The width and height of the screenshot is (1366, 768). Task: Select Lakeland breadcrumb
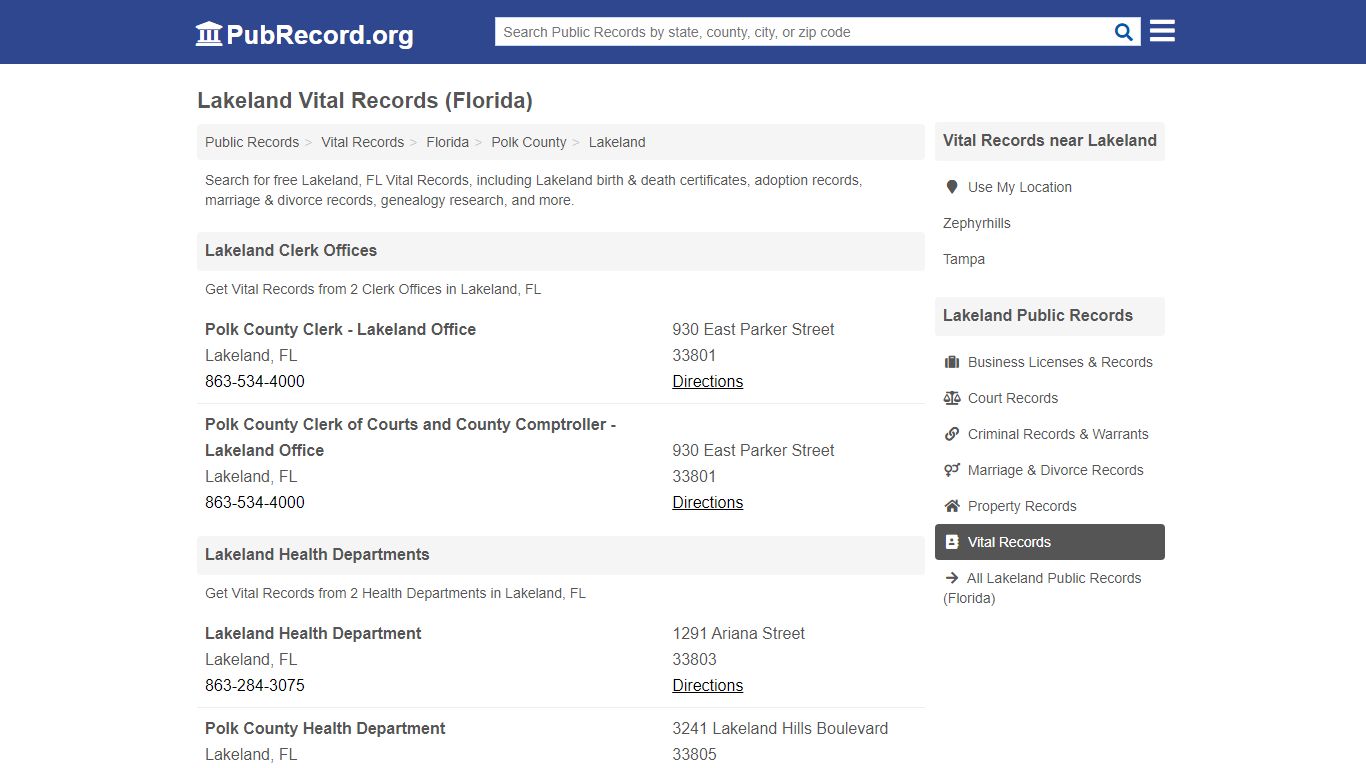point(617,142)
